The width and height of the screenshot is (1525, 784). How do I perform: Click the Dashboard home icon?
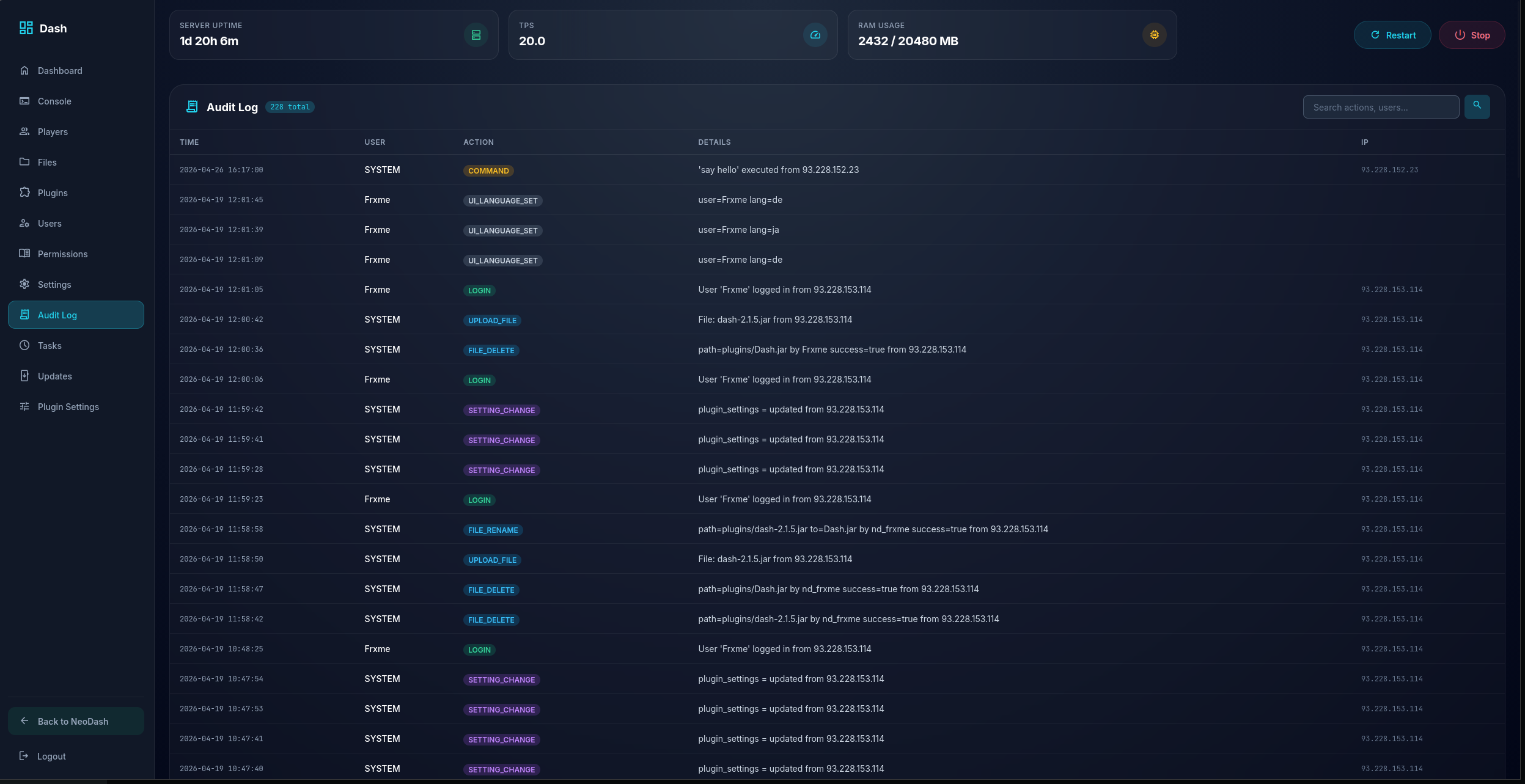[x=24, y=70]
